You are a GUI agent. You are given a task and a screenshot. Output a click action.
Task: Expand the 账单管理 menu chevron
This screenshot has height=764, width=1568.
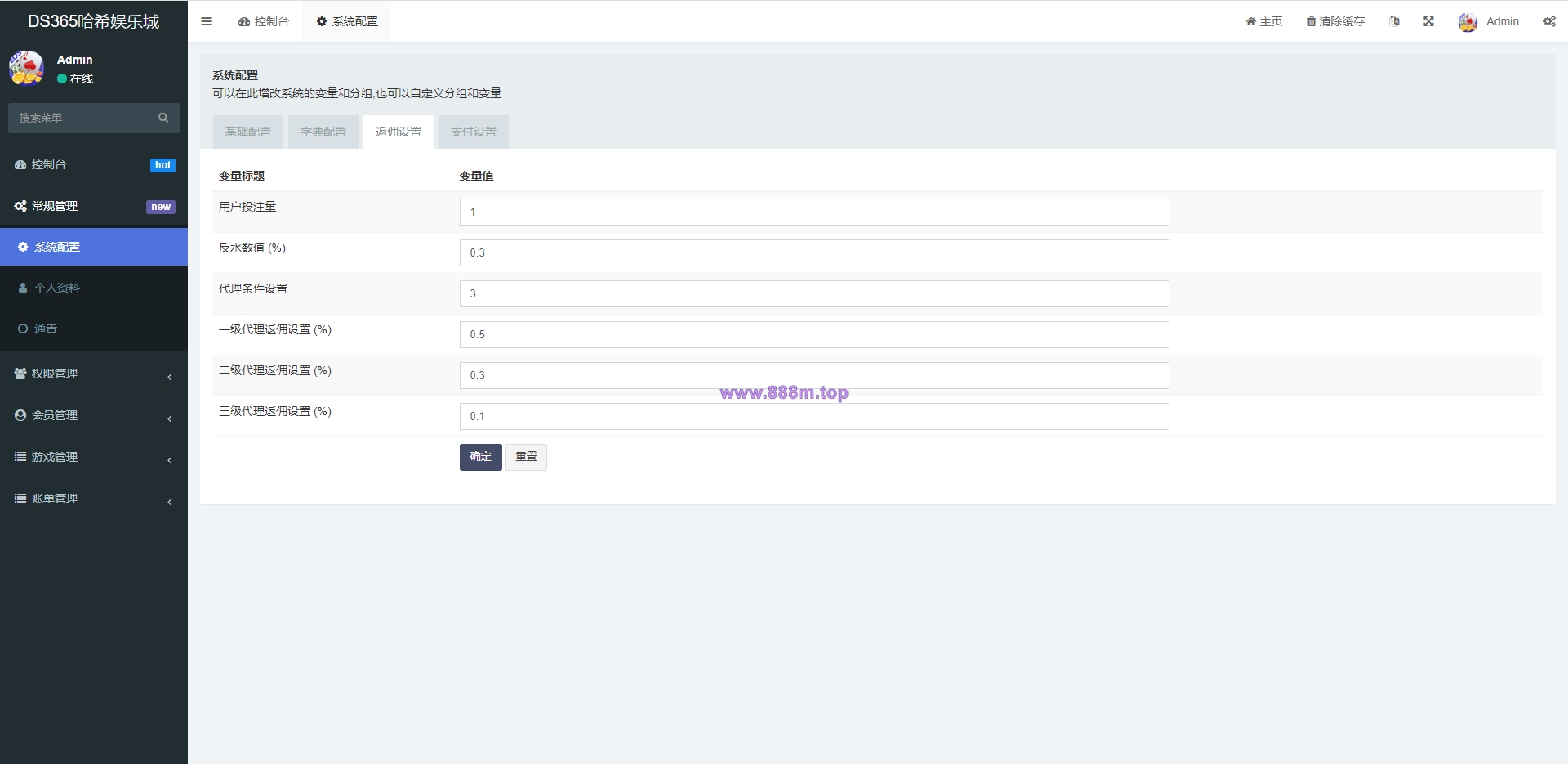(x=170, y=502)
